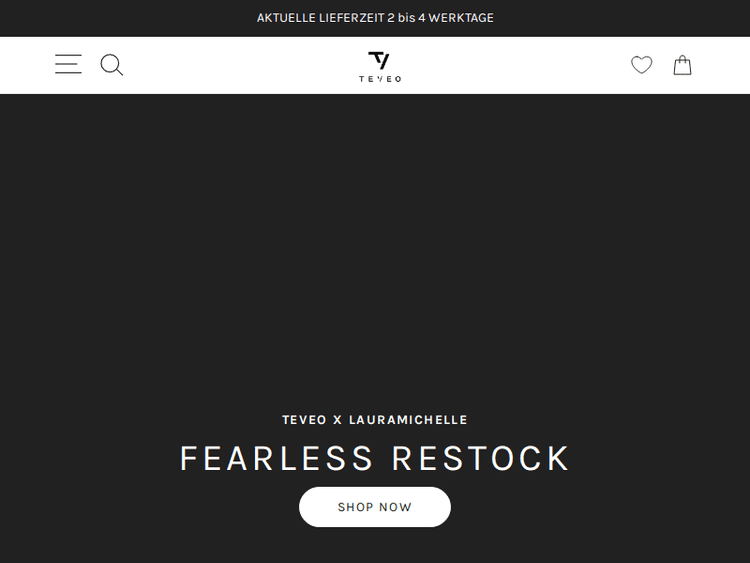Show the search field using the search icon
This screenshot has height=563, width=750.
point(112,65)
